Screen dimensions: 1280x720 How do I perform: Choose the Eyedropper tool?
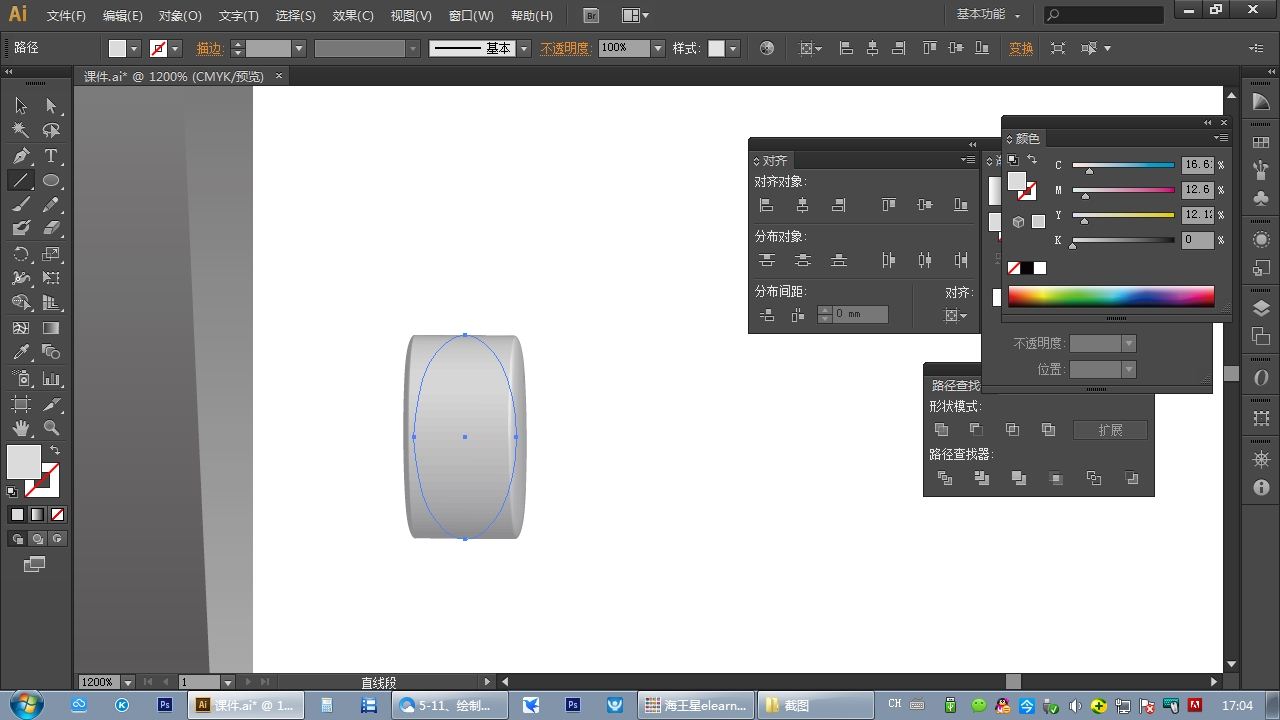click(21, 352)
